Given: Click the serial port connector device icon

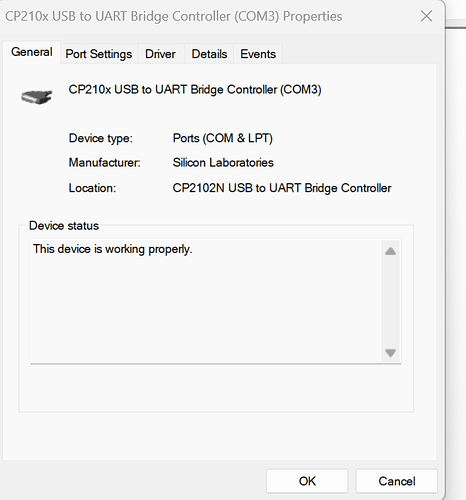Looking at the screenshot, I should [37, 97].
